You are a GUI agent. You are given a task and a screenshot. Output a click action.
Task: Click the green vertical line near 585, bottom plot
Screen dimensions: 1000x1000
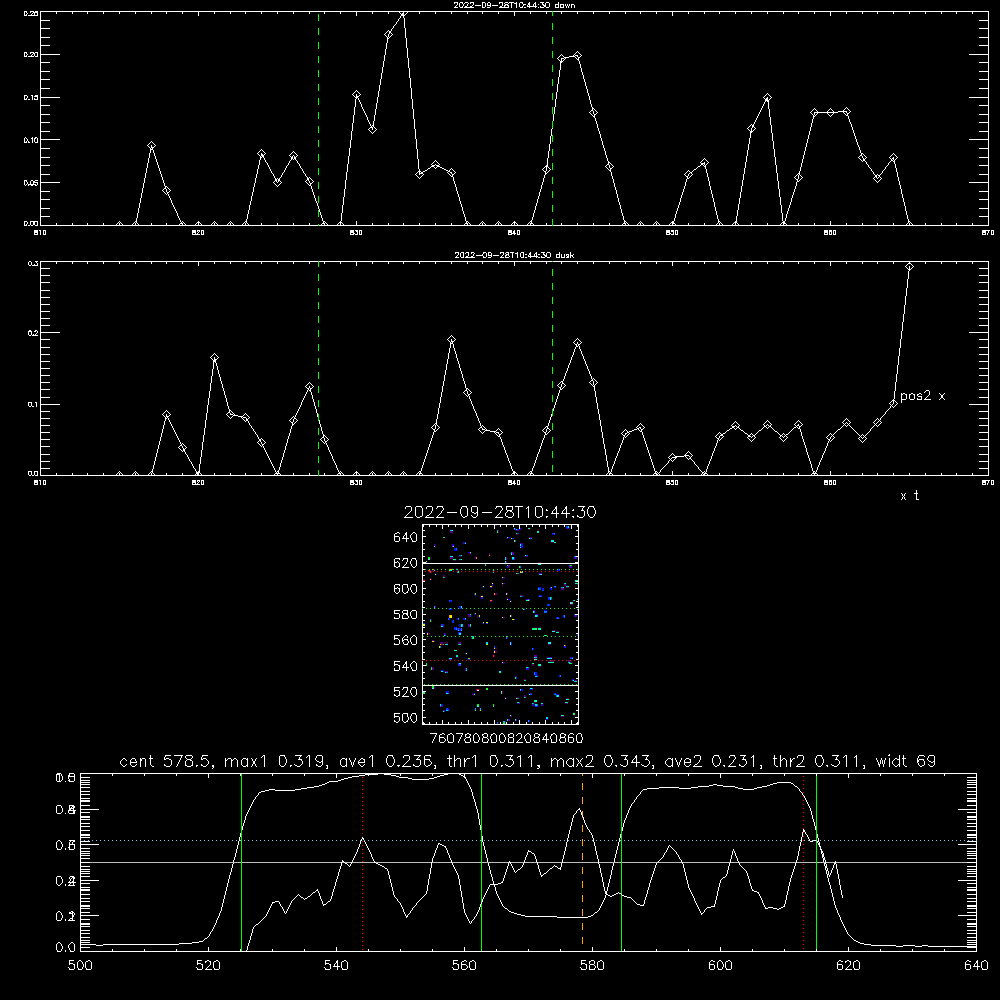click(x=621, y=861)
